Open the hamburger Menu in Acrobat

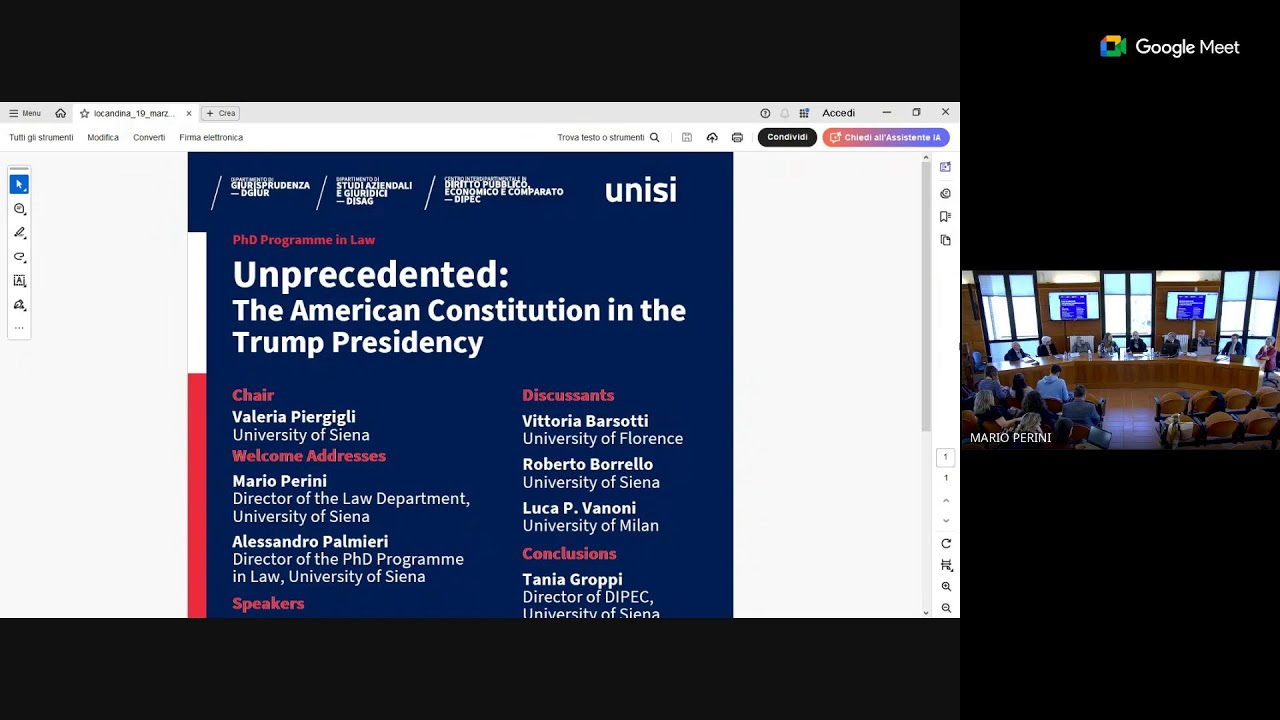(25, 113)
